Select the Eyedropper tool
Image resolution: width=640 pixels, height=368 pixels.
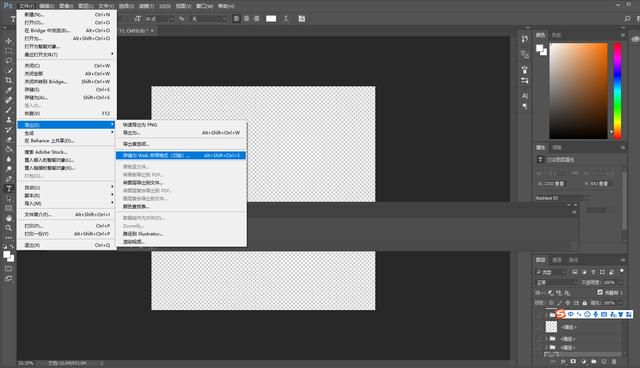pos(9,90)
